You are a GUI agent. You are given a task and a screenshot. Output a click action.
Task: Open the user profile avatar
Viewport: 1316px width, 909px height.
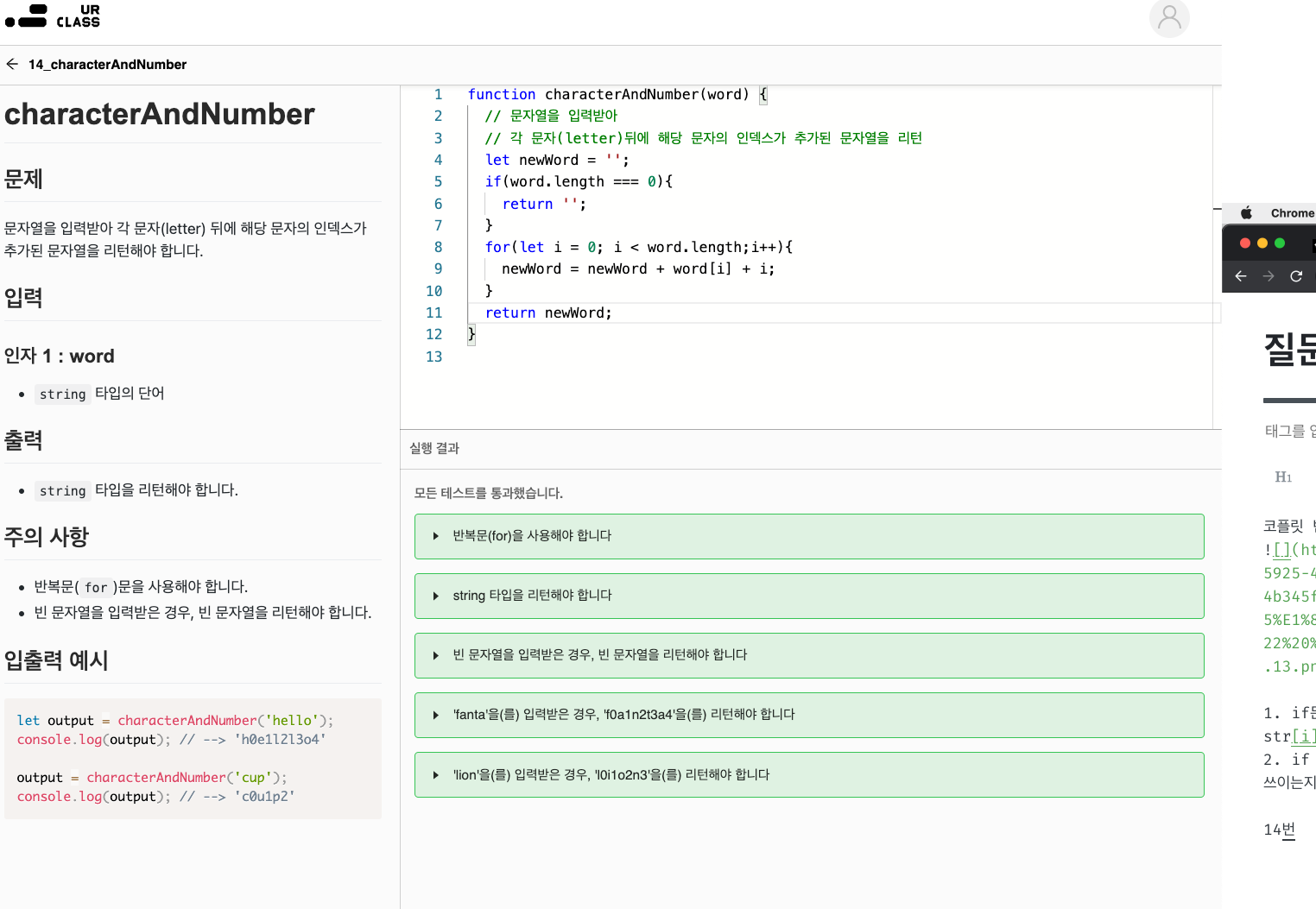[1169, 17]
